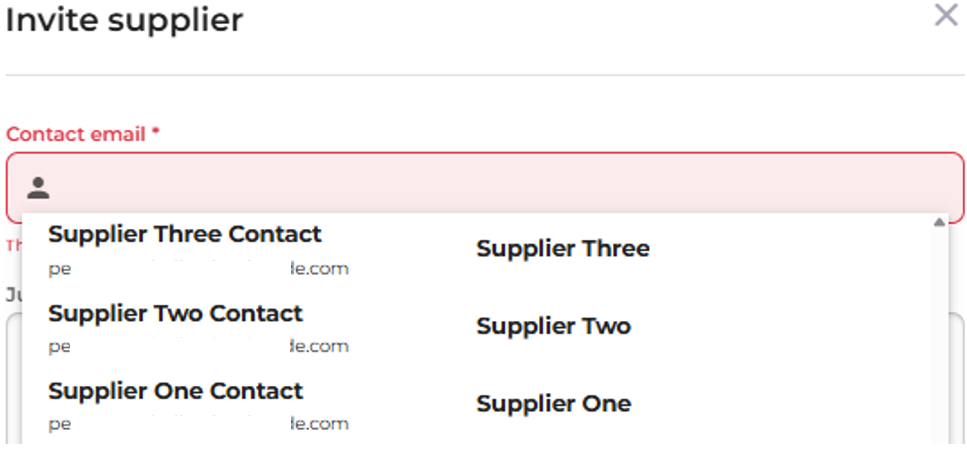The image size is (967, 449).
Task: Pick the Supplier Three company name
Action: (562, 249)
